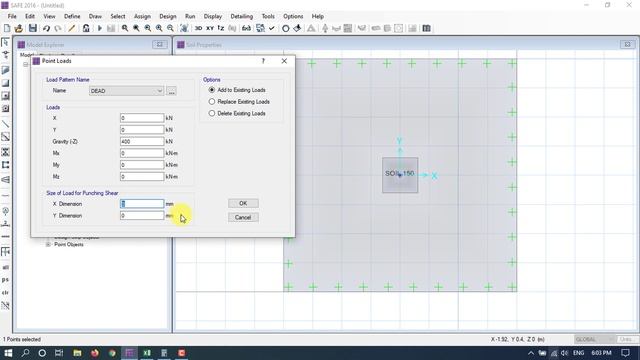Open File Explorer from the taskbar

point(77,353)
